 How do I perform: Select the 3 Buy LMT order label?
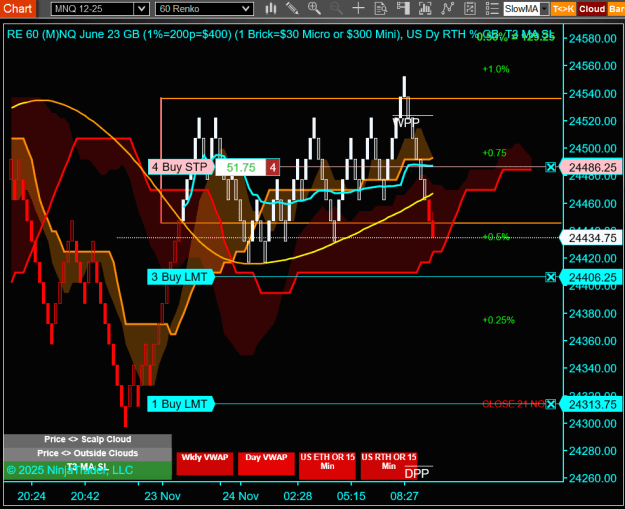click(180, 277)
